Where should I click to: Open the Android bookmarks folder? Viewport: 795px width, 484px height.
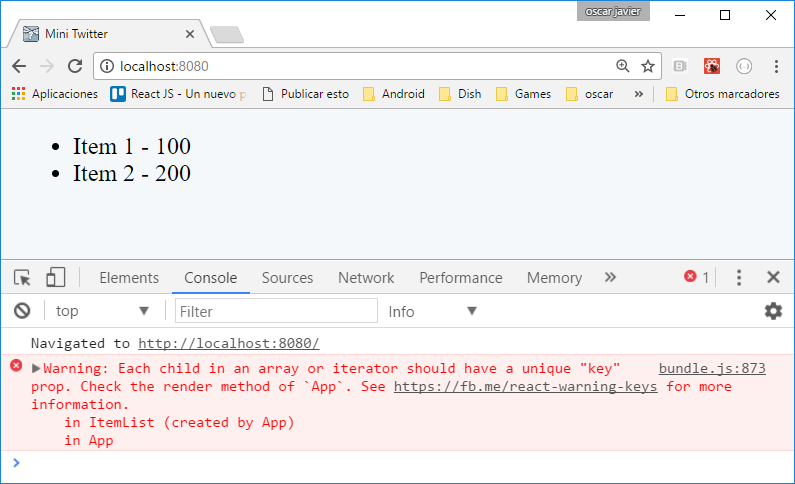(x=394, y=94)
